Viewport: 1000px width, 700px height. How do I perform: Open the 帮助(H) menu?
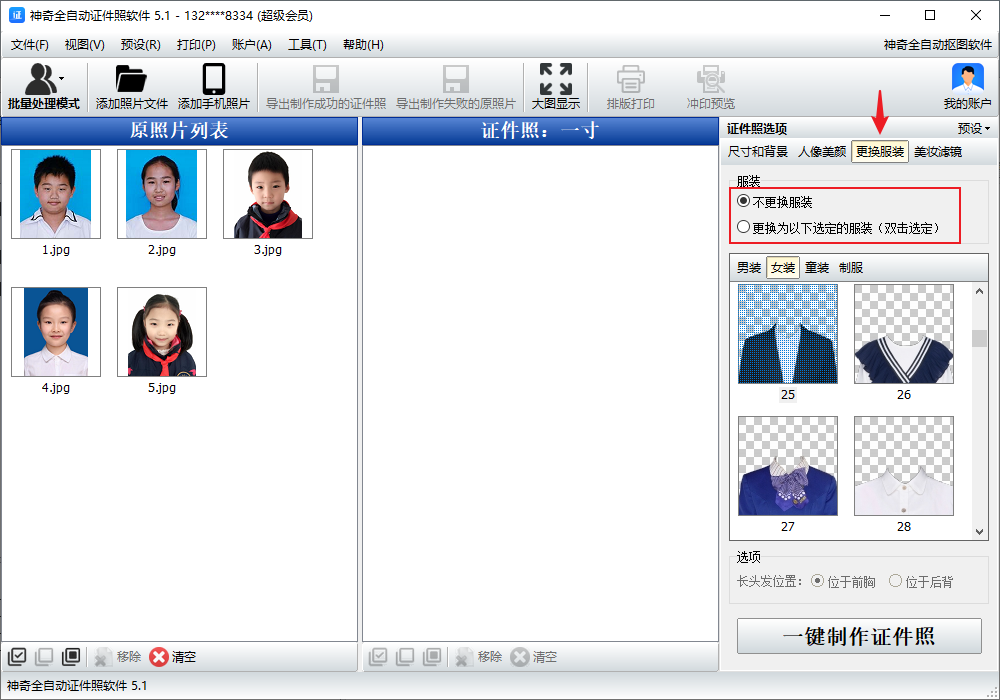(x=364, y=45)
